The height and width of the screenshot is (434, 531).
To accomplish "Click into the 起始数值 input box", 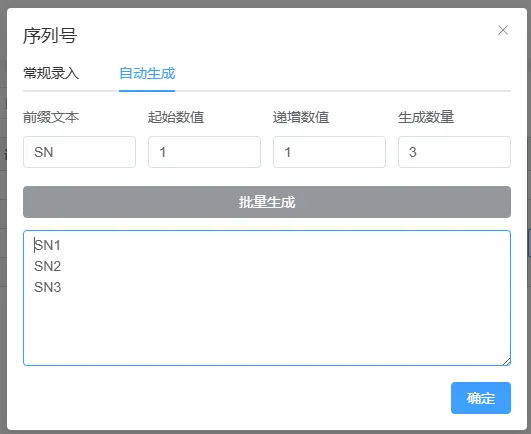I will click(205, 152).
